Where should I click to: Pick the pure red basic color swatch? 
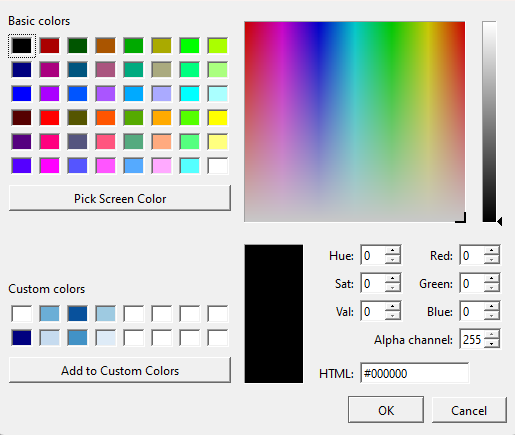tap(50, 118)
